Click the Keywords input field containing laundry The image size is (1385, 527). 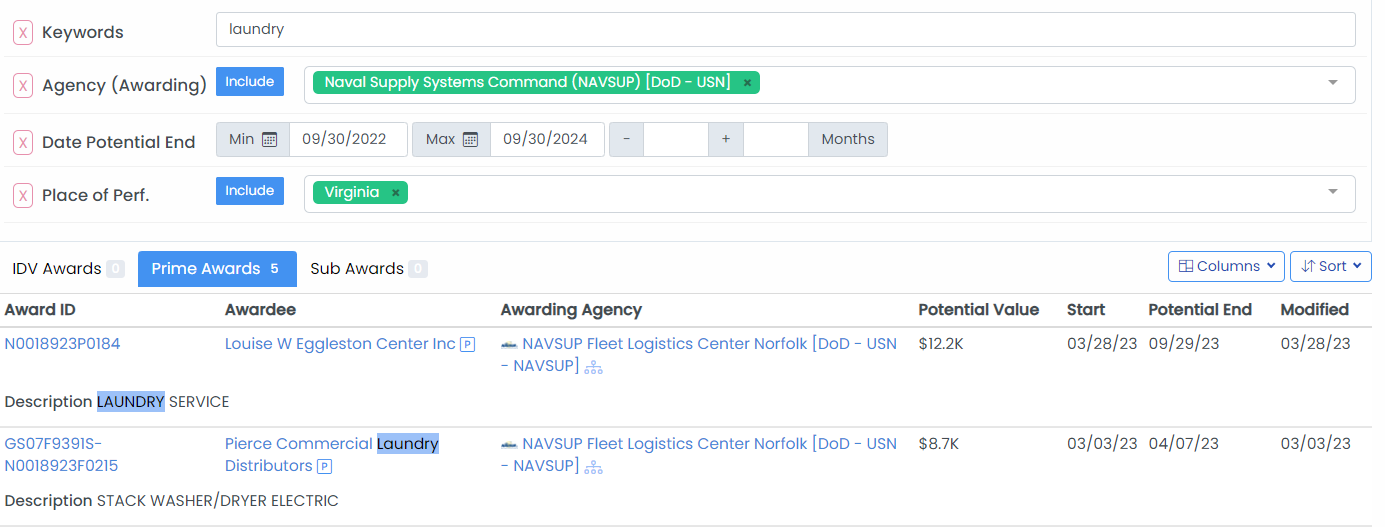click(785, 30)
